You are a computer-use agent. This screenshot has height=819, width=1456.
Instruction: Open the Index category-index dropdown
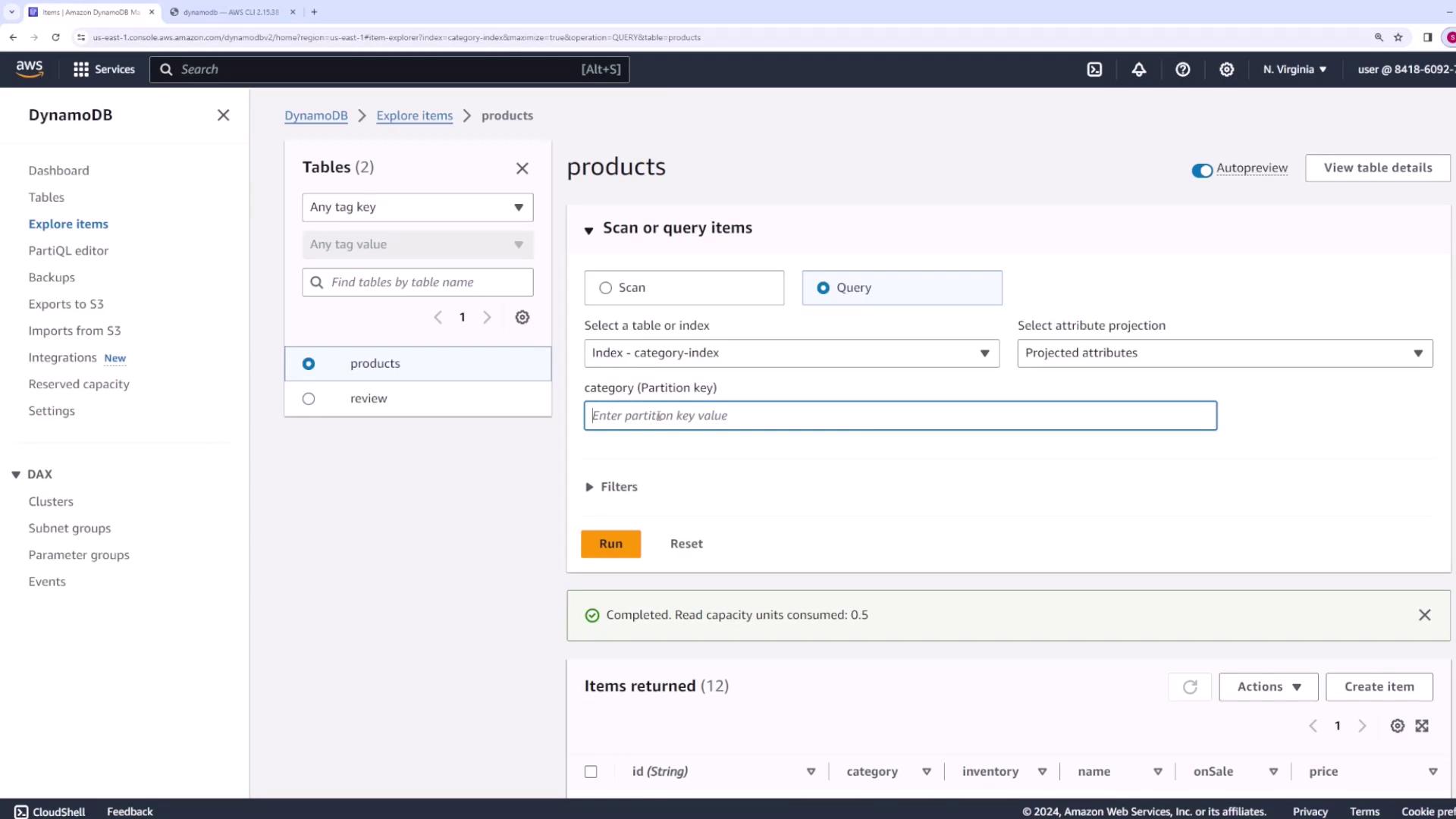pos(791,353)
